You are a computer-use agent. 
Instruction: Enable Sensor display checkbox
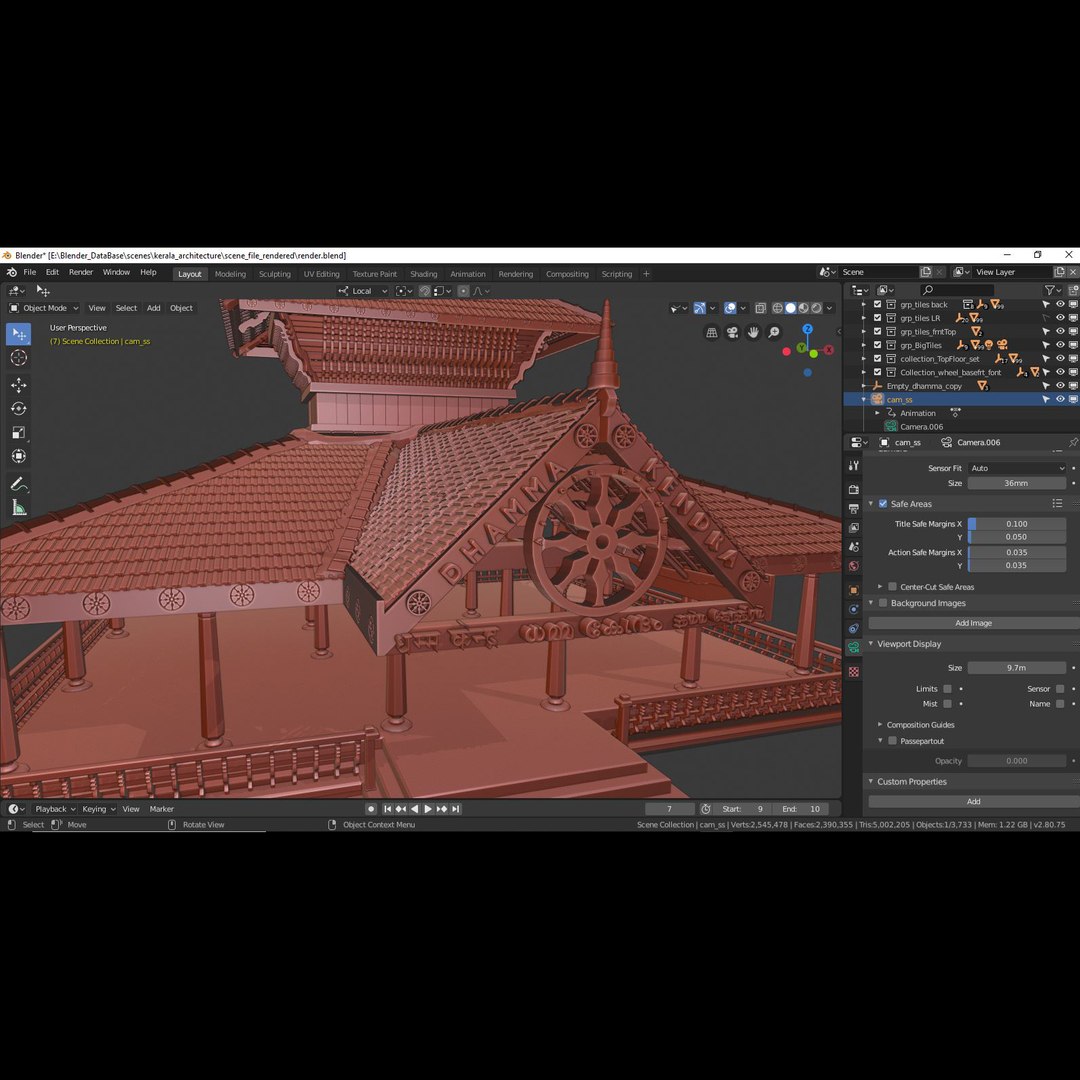(x=1060, y=689)
